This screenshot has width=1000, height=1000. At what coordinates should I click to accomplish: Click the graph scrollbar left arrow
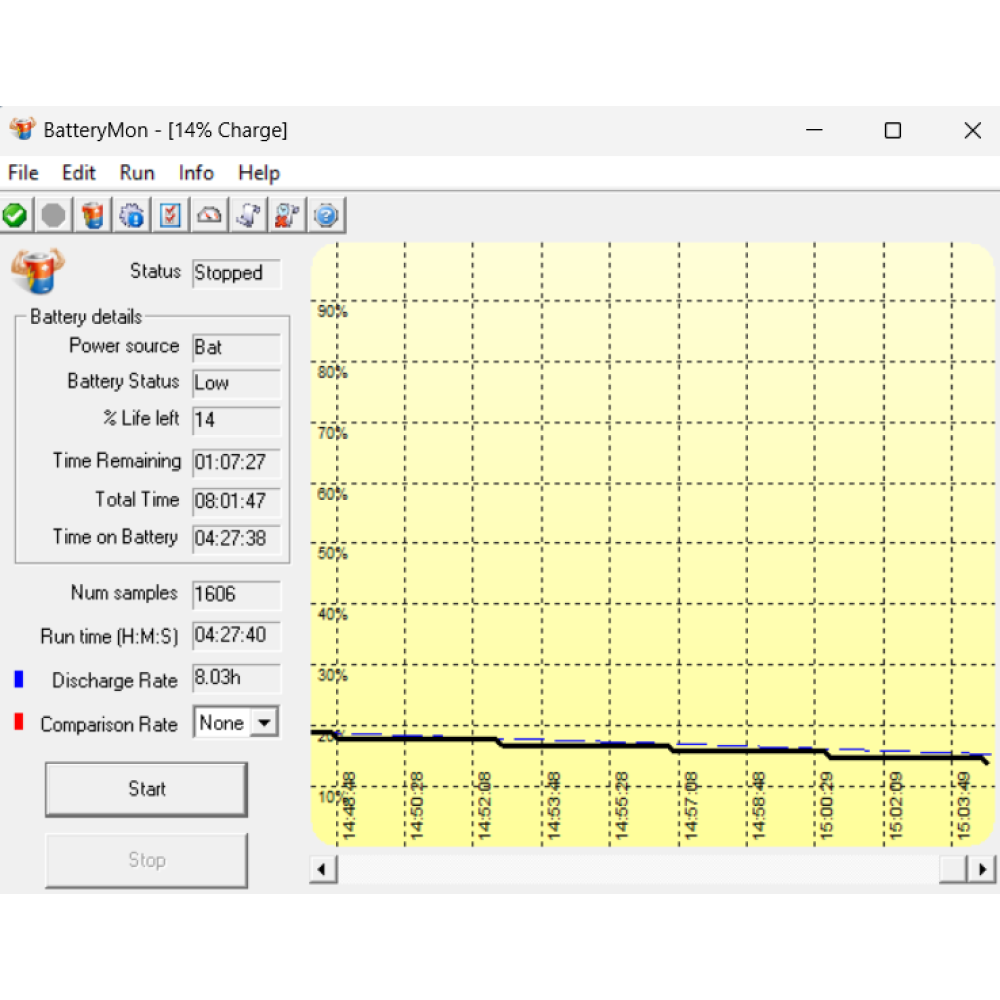[x=323, y=870]
